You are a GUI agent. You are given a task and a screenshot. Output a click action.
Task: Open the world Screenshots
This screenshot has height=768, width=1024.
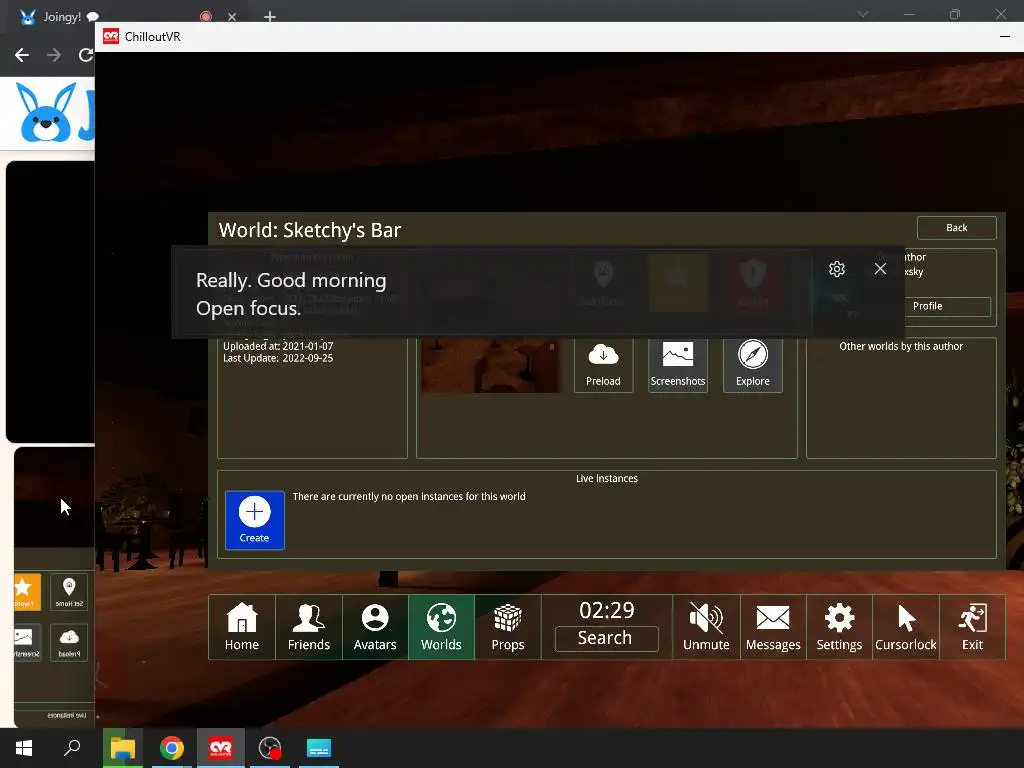(x=678, y=364)
